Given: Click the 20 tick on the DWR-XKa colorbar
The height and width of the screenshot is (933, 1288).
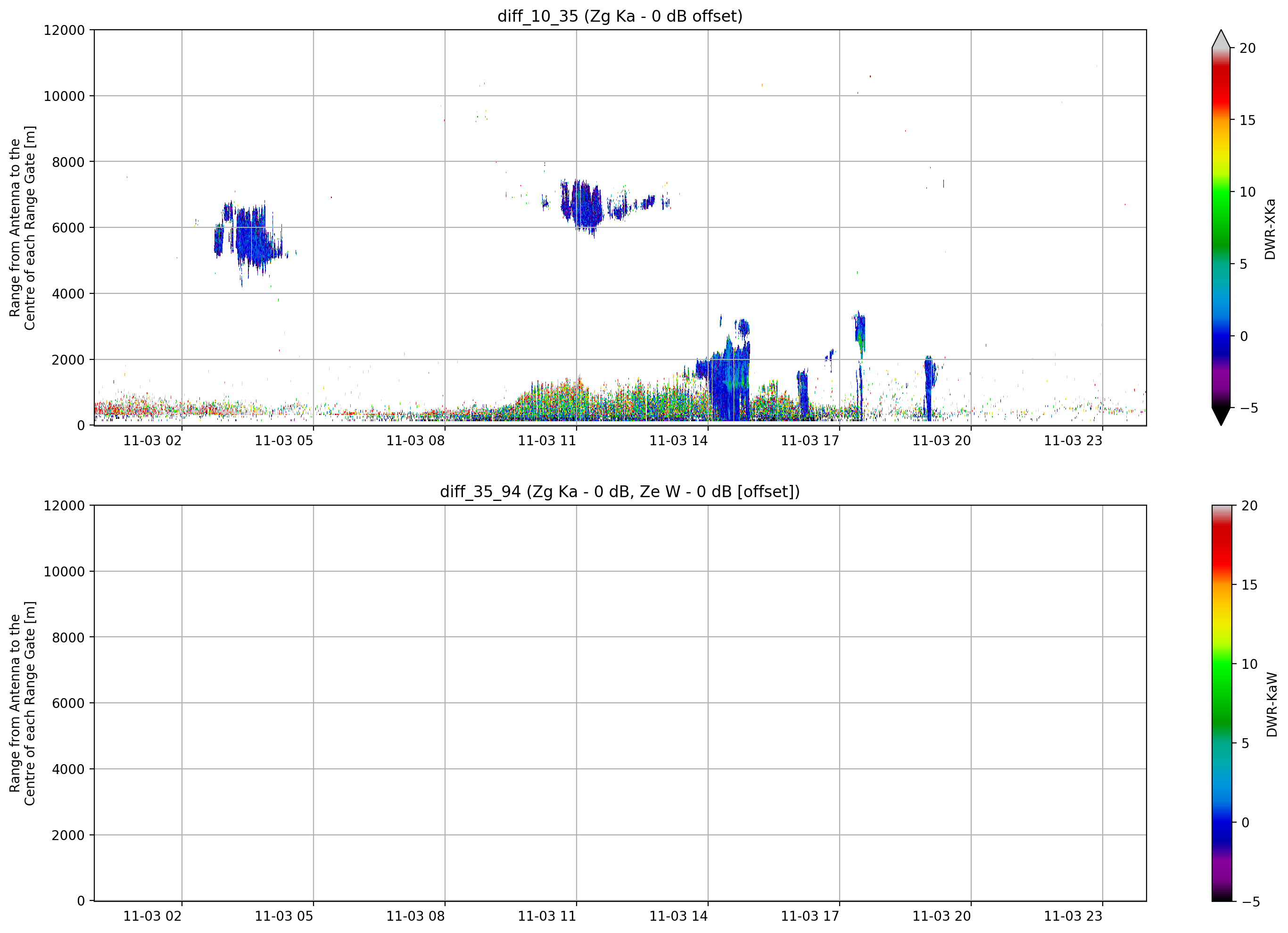Looking at the screenshot, I should click(x=1247, y=48).
